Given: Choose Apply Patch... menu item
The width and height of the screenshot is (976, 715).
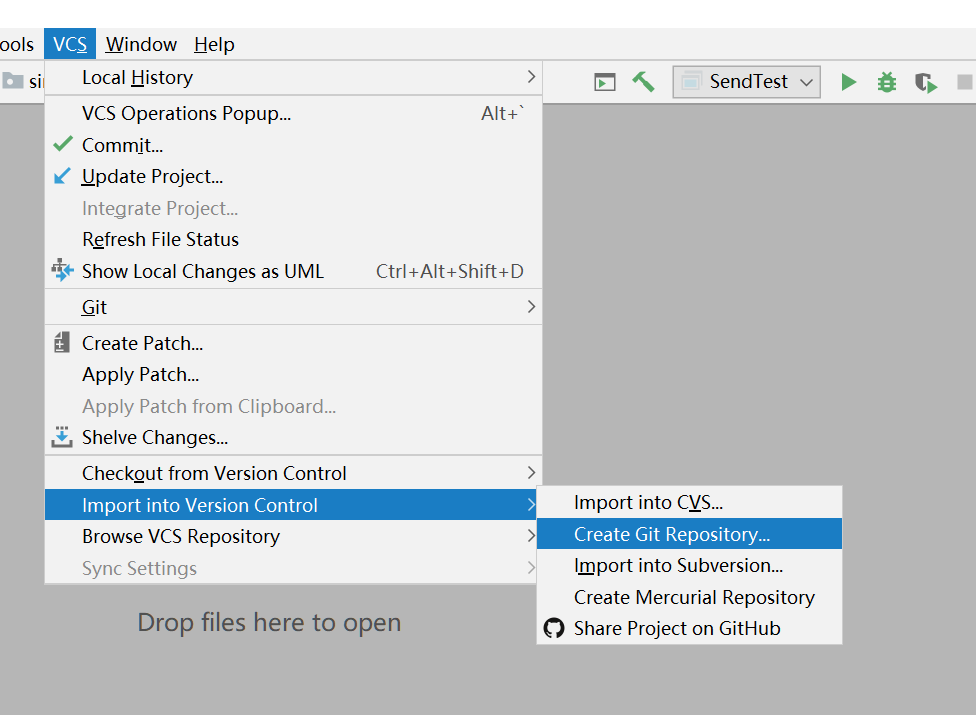Looking at the screenshot, I should point(293,374).
